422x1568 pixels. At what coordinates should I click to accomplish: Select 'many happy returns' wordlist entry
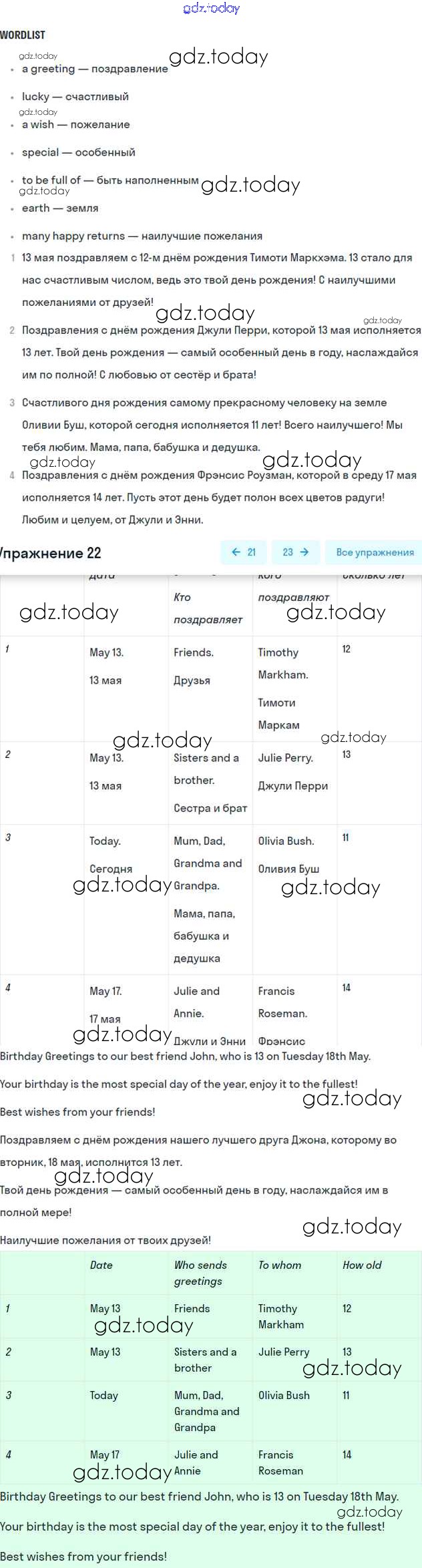(142, 236)
